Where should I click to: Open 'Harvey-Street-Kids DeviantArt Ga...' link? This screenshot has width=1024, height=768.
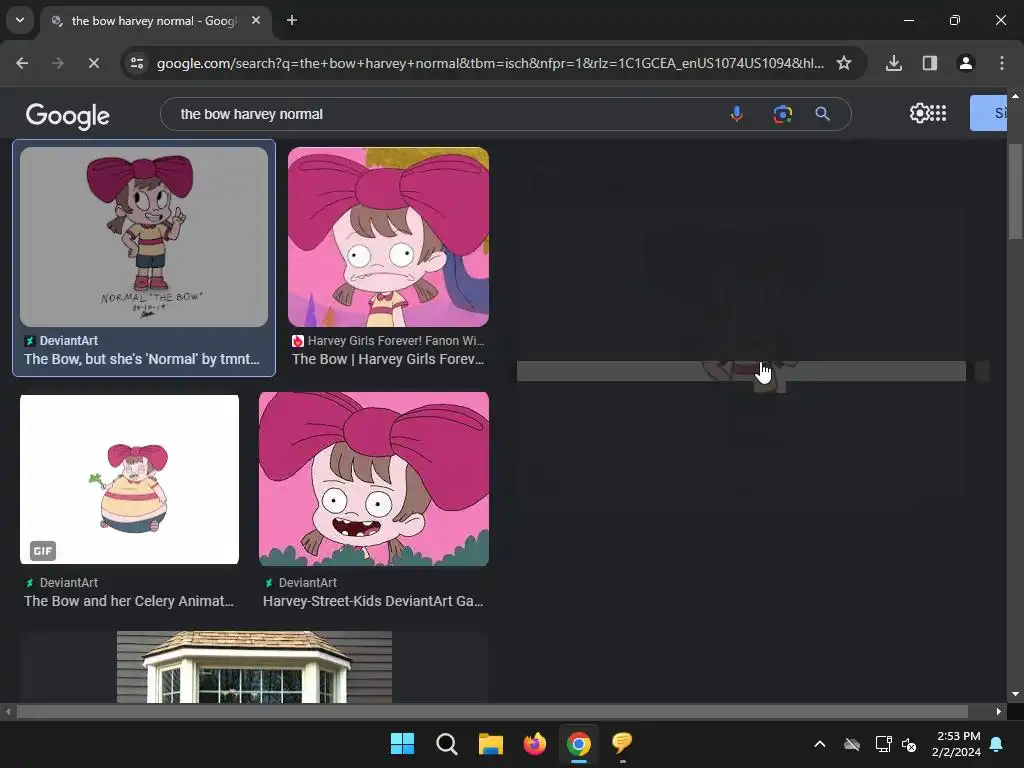(373, 601)
